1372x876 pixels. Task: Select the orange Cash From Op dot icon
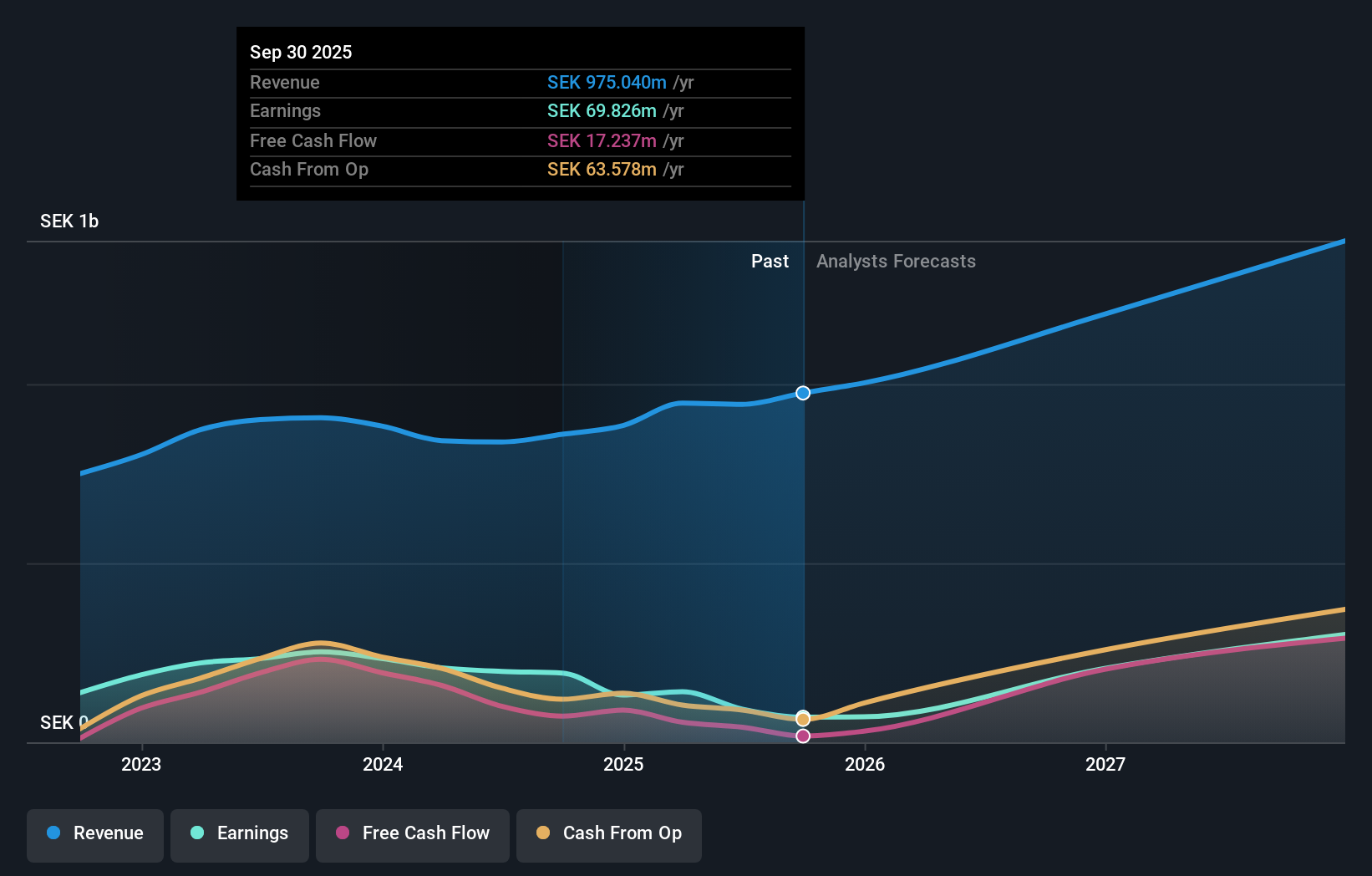[x=542, y=833]
